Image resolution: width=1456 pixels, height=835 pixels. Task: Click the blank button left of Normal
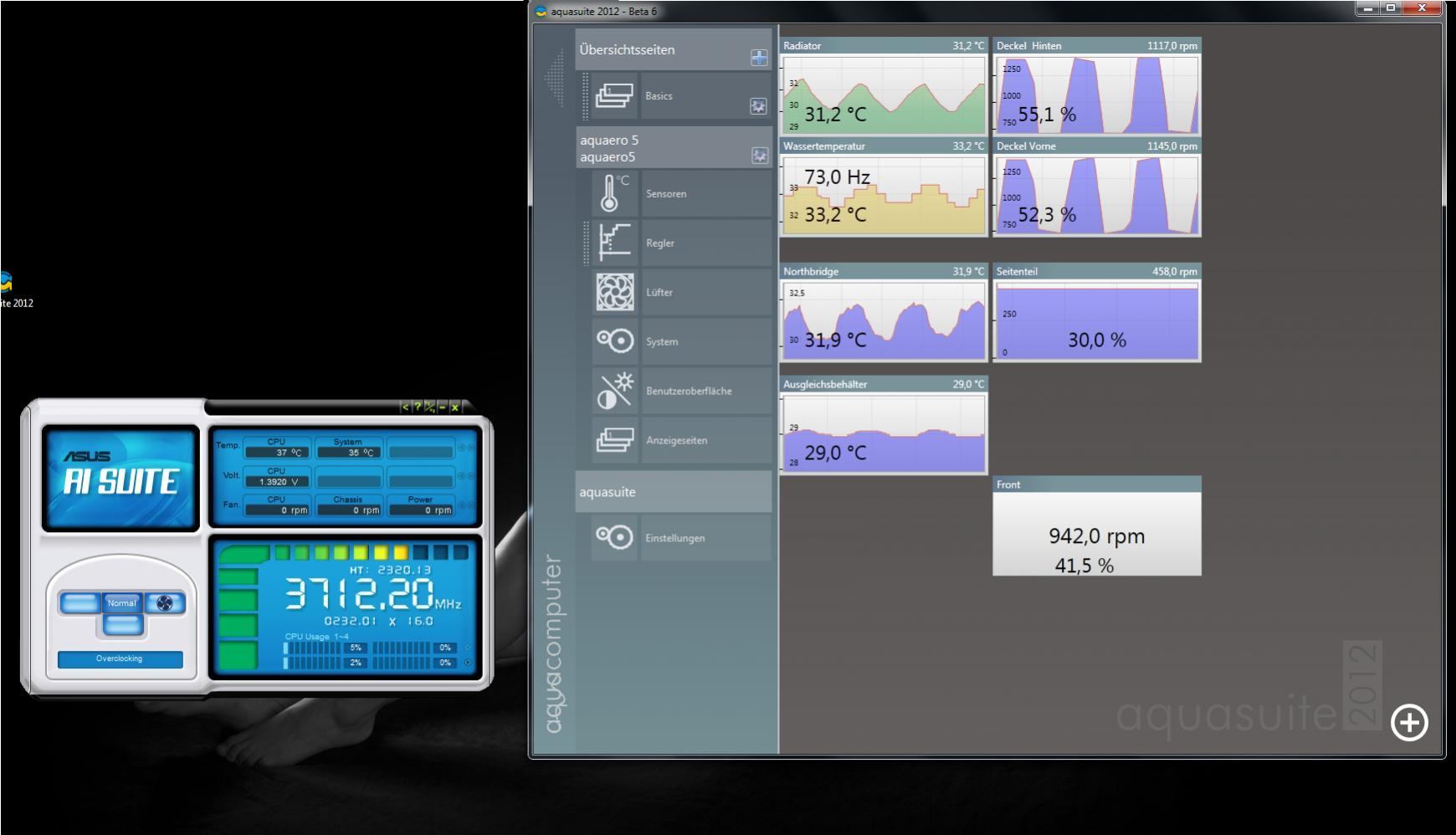click(79, 603)
